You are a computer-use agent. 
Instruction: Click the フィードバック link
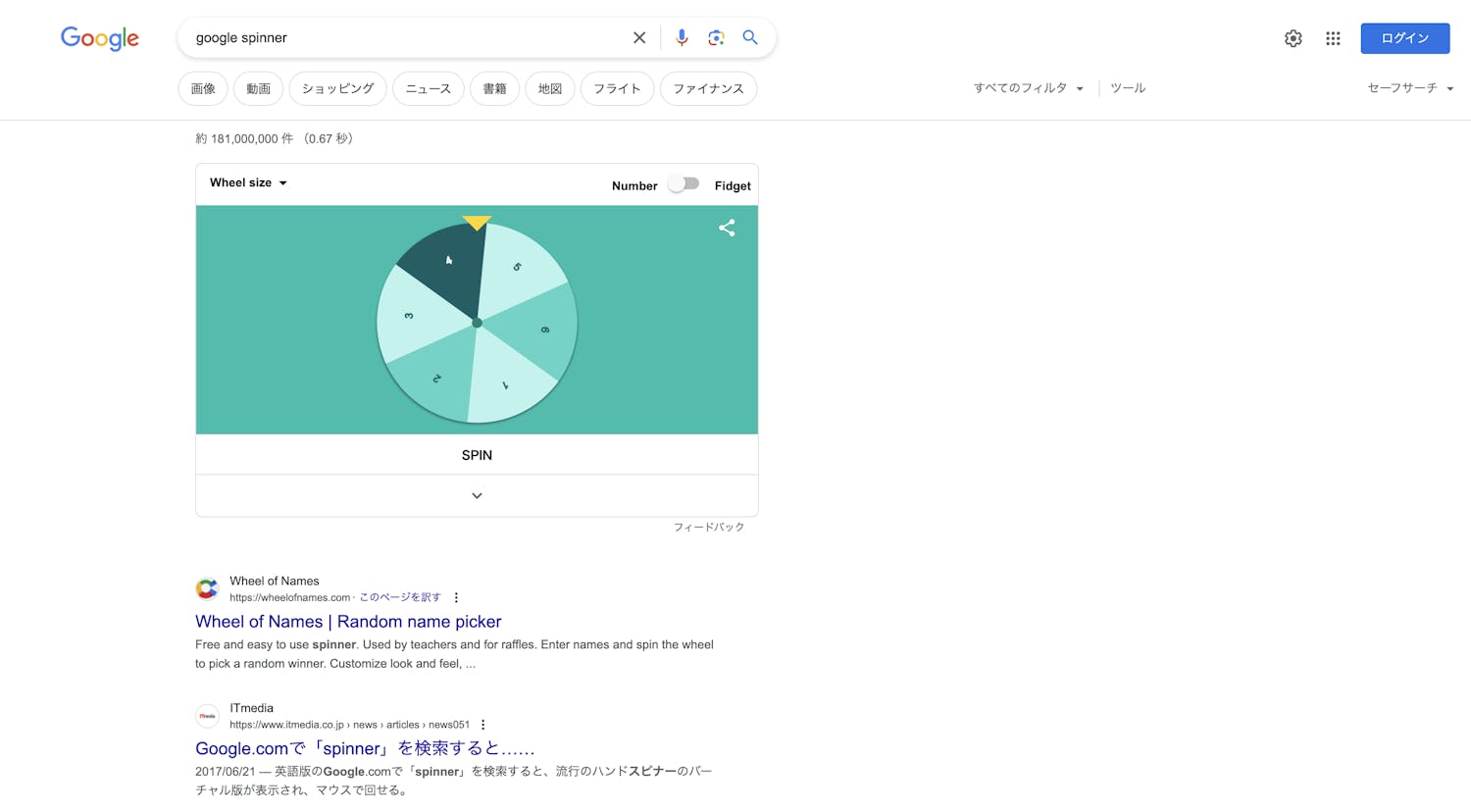708,528
